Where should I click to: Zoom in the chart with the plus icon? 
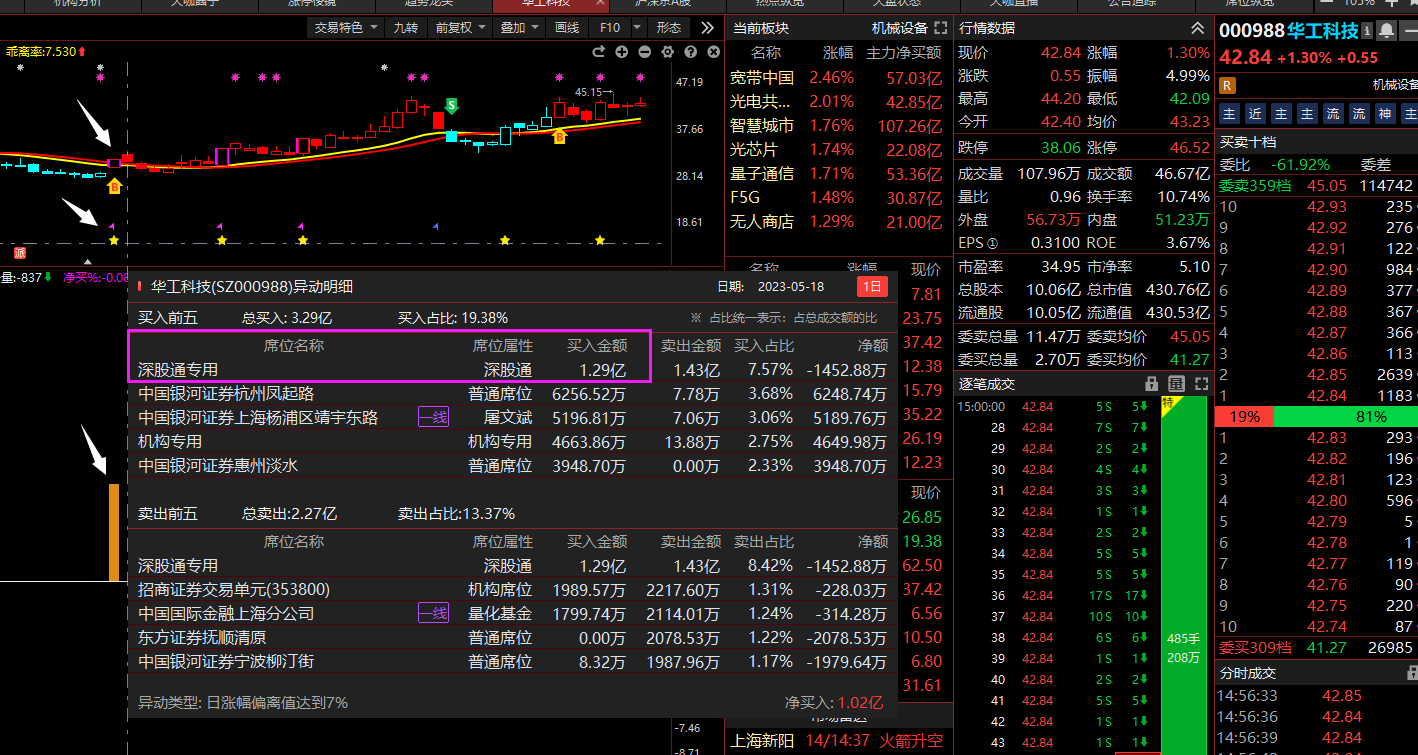click(622, 51)
